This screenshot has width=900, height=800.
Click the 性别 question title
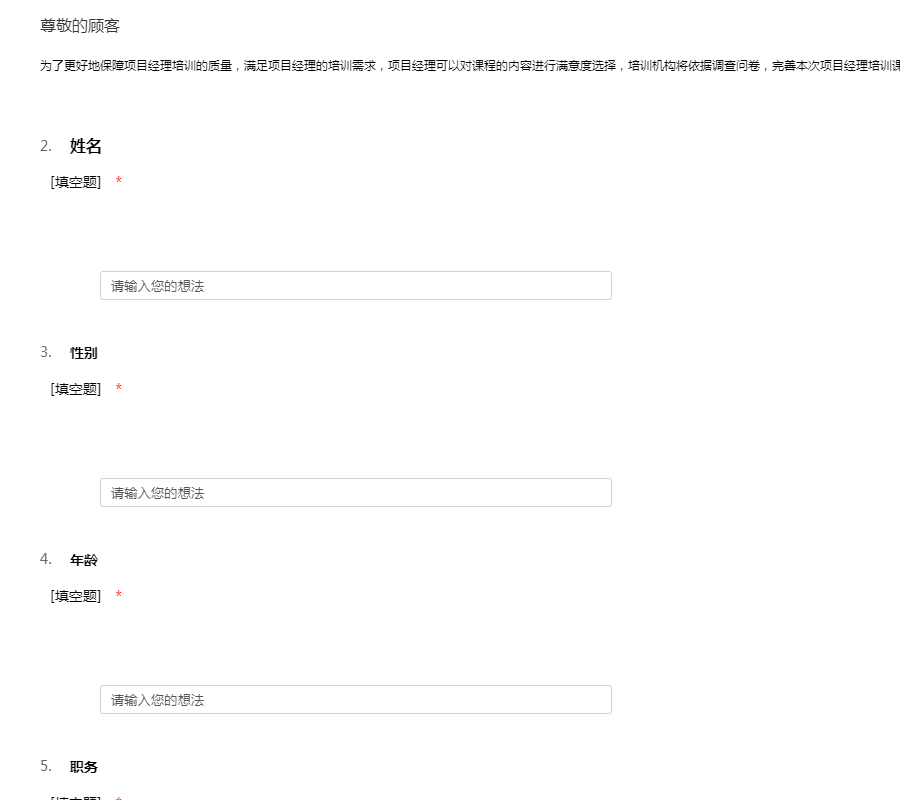84,353
